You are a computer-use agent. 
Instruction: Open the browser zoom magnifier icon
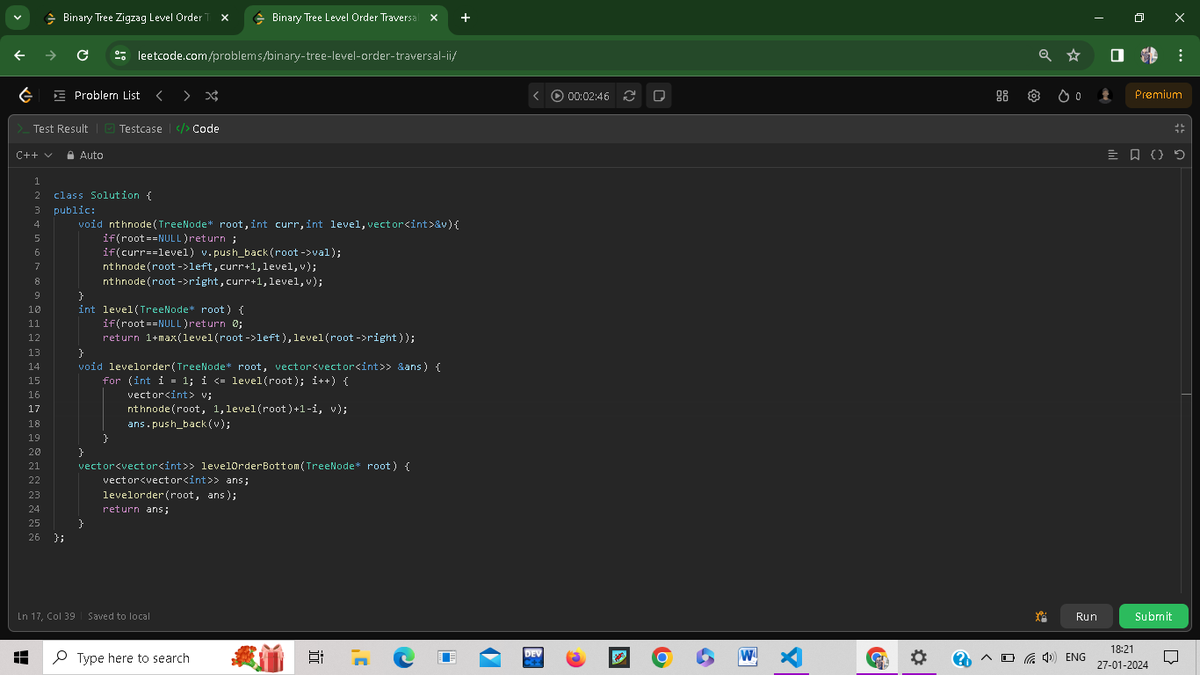coord(1044,56)
